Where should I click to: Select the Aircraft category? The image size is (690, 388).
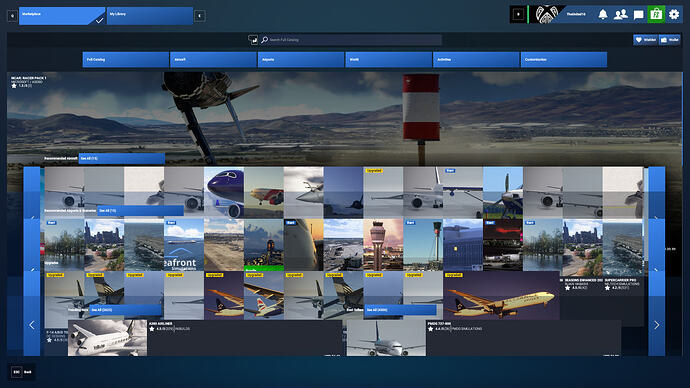tap(213, 59)
